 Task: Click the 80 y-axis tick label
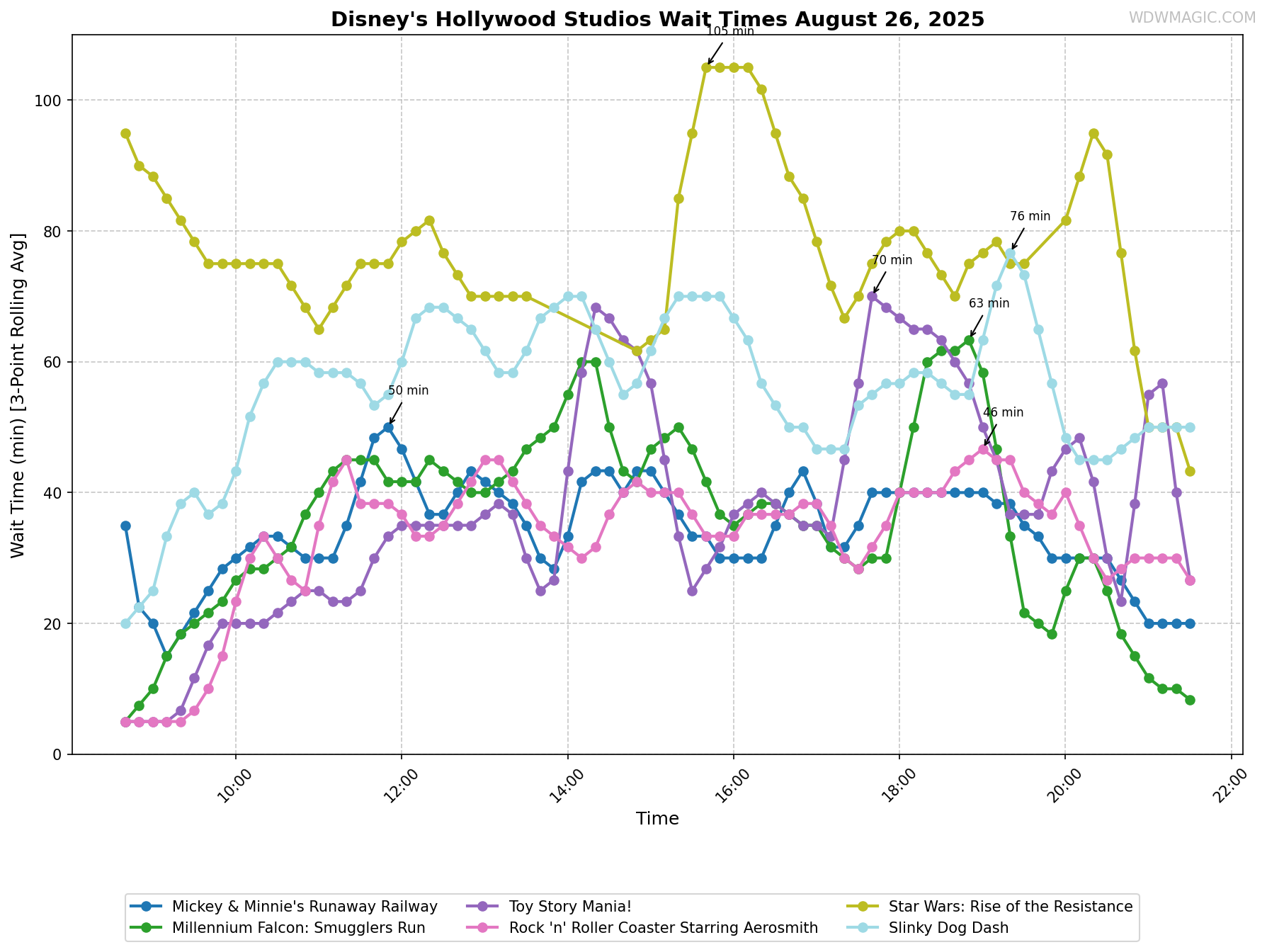pos(54,232)
